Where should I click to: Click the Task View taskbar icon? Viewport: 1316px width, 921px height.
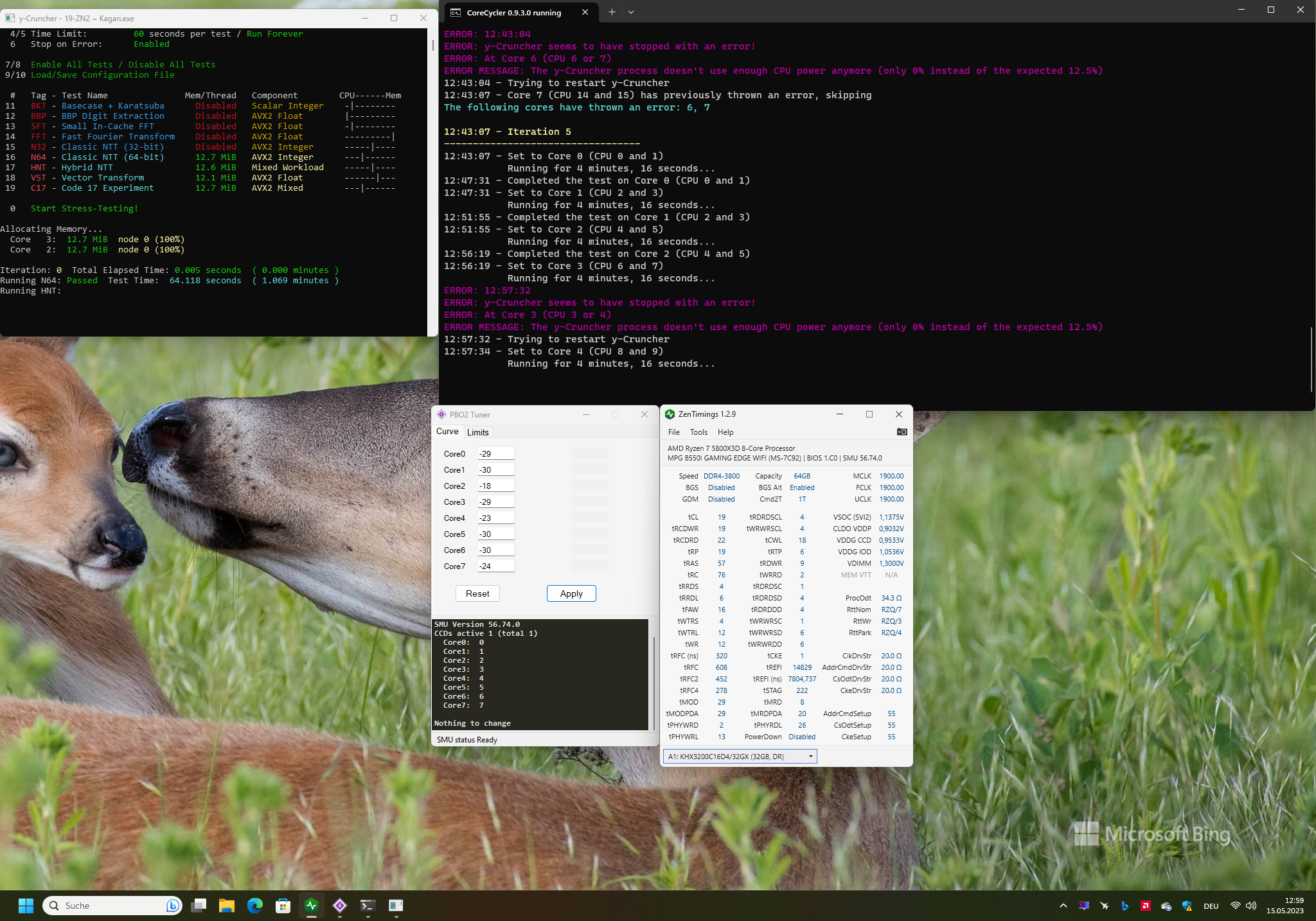coord(199,906)
